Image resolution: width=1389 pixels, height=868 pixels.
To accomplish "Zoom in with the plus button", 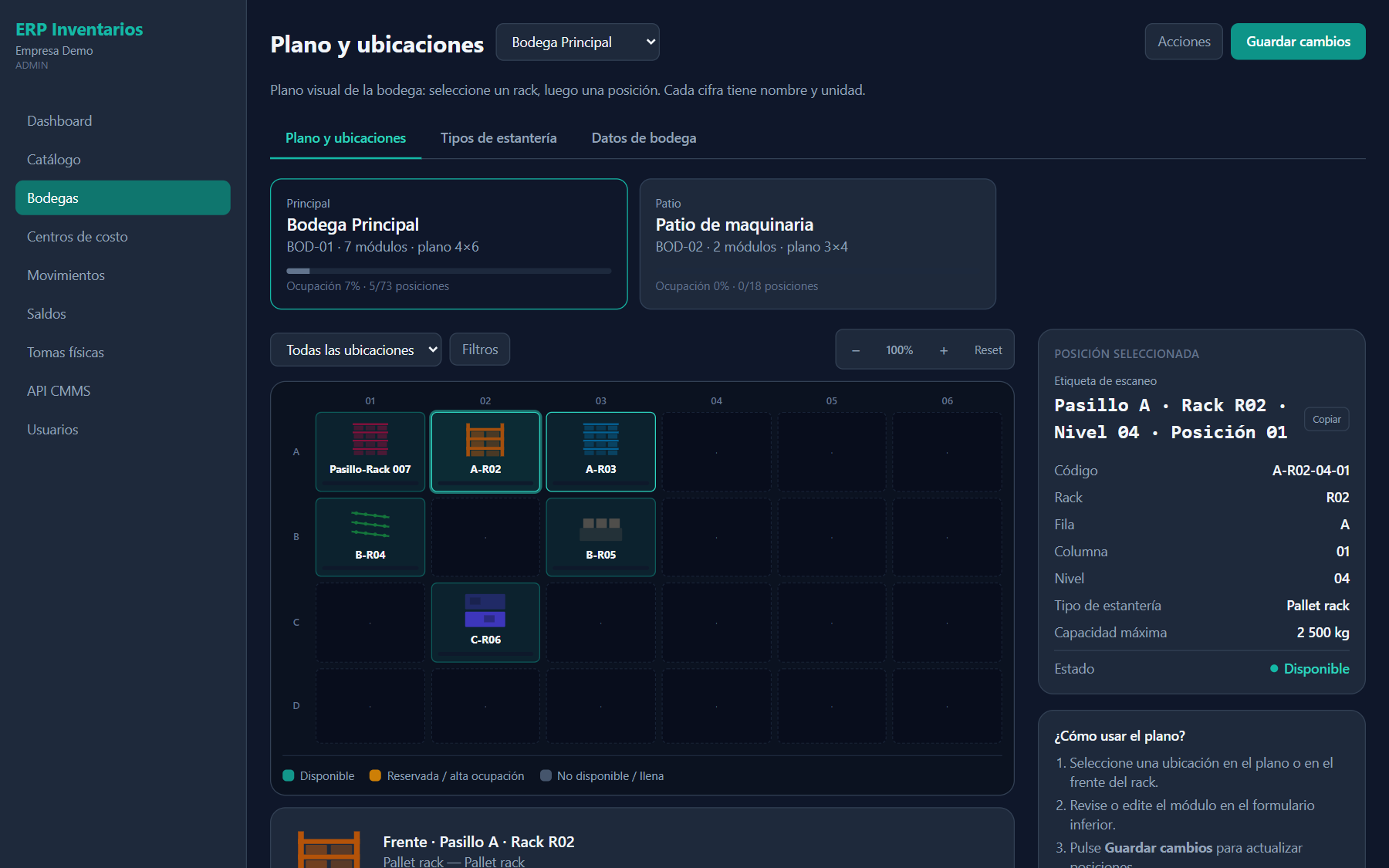I will coord(944,350).
